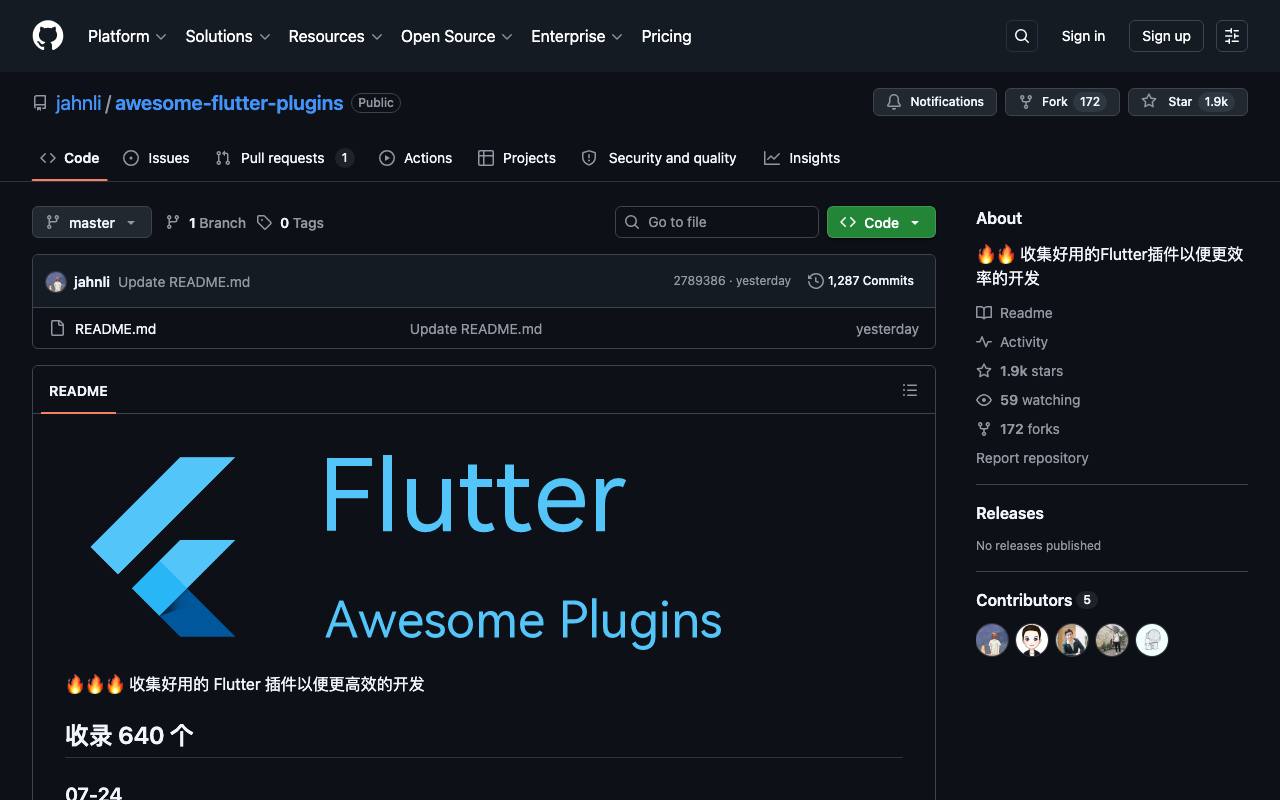Click the Sign up button
Image resolution: width=1280 pixels, height=800 pixels.
1166,36
